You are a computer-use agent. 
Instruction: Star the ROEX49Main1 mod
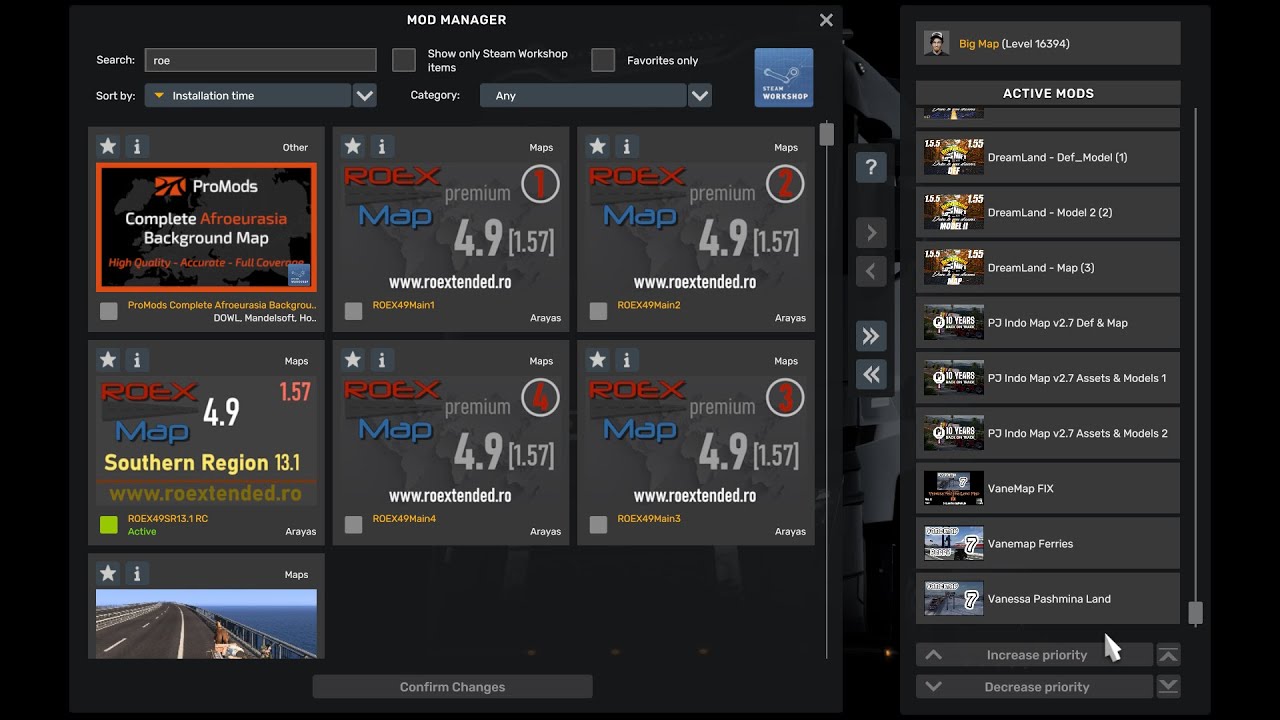pos(353,147)
